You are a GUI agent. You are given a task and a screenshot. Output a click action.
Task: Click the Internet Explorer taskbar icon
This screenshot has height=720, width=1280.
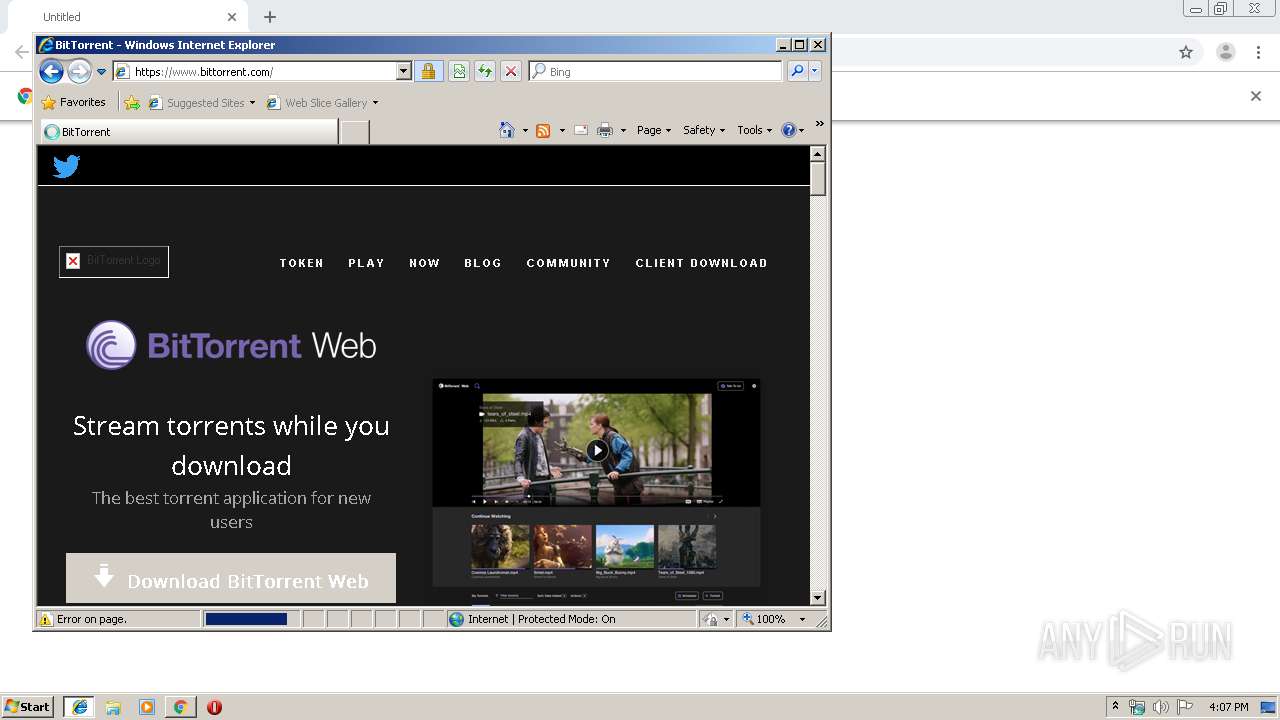click(80, 707)
